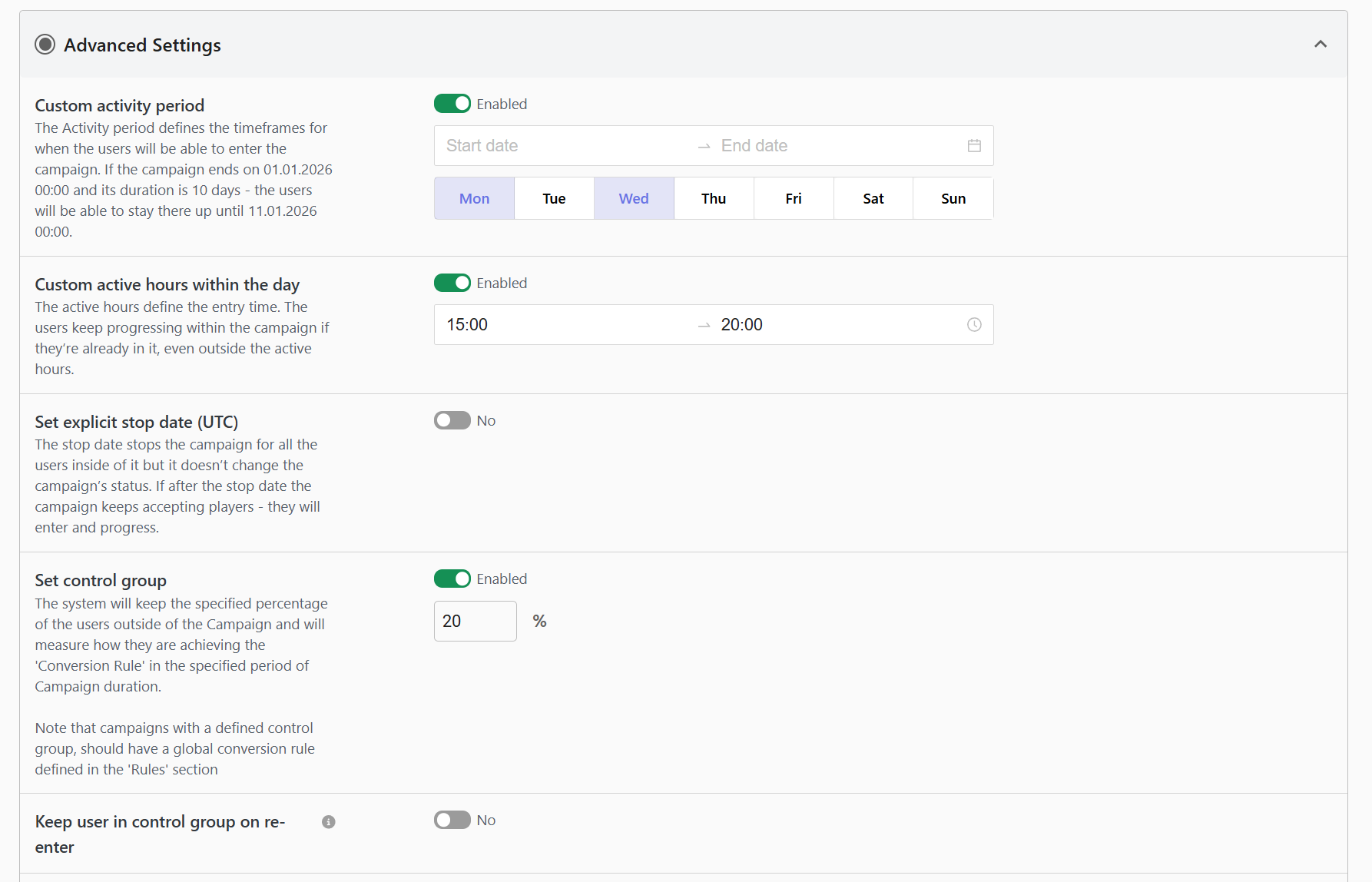Image resolution: width=1372 pixels, height=882 pixels.
Task: Collapse the Advanced Settings panel chevron
Action: [1320, 45]
